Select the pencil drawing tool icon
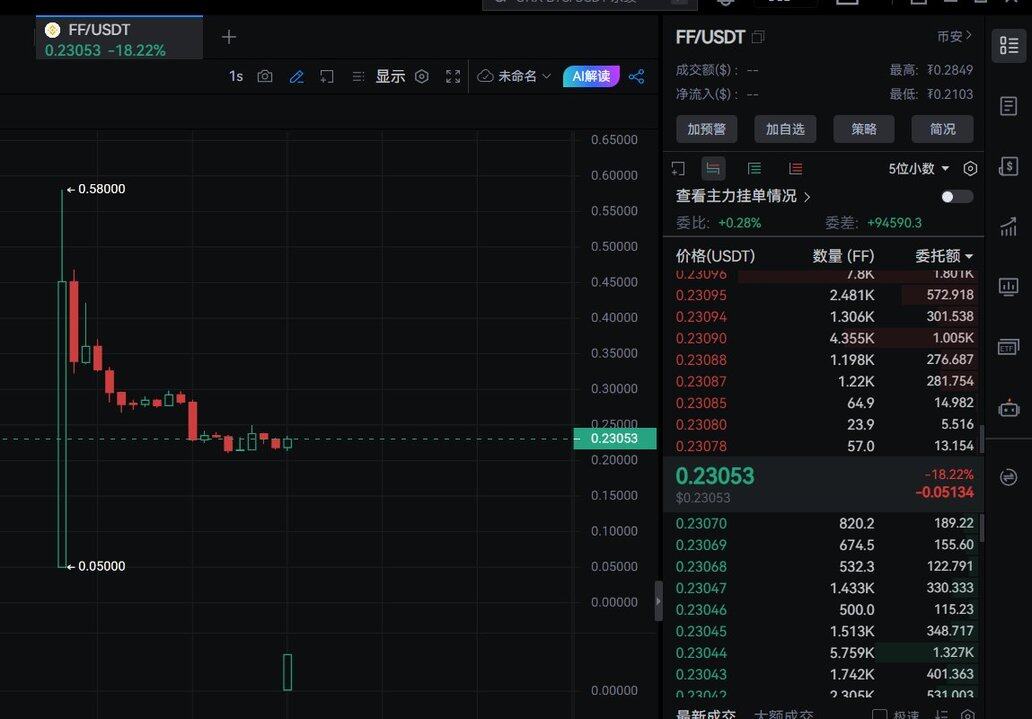Viewport: 1032px width, 719px height. click(296, 76)
